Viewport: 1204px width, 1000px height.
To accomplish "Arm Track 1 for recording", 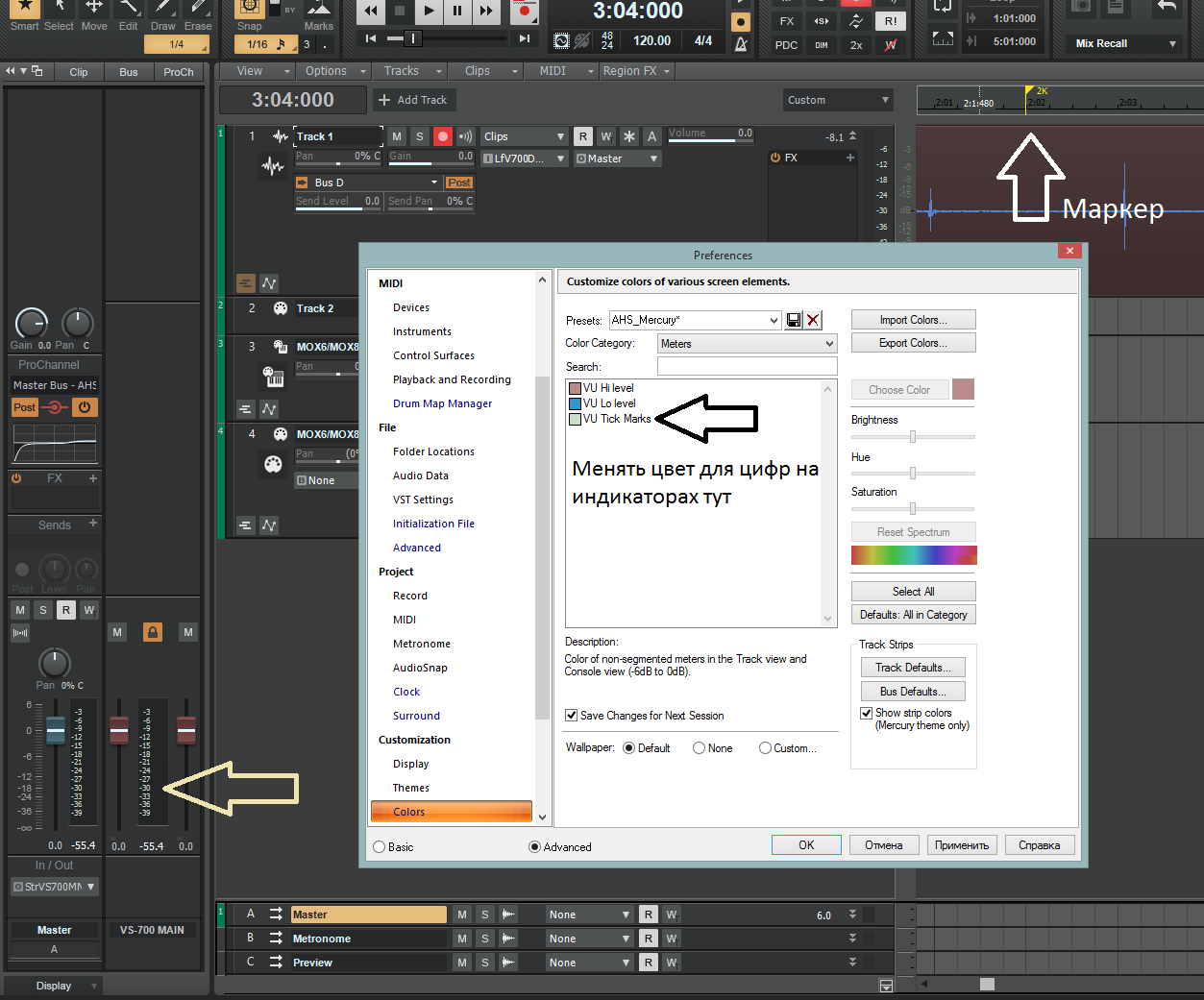I will tap(442, 136).
